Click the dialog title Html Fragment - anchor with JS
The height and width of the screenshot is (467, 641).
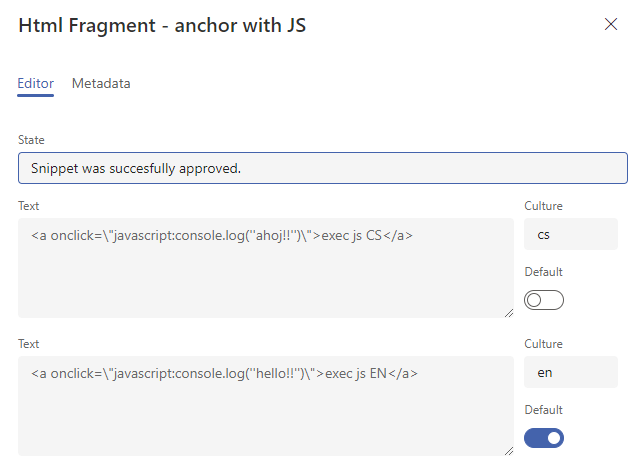tap(162, 25)
